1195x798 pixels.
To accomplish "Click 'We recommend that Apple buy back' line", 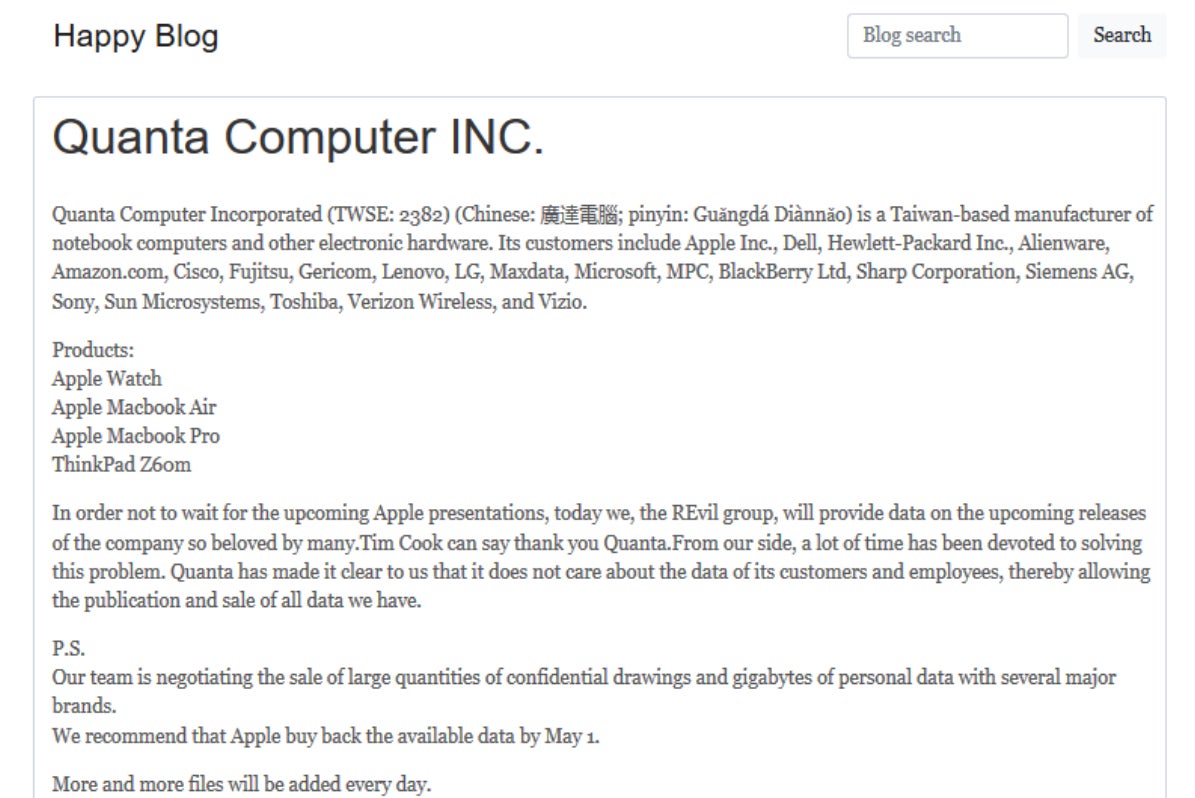I will [325, 736].
